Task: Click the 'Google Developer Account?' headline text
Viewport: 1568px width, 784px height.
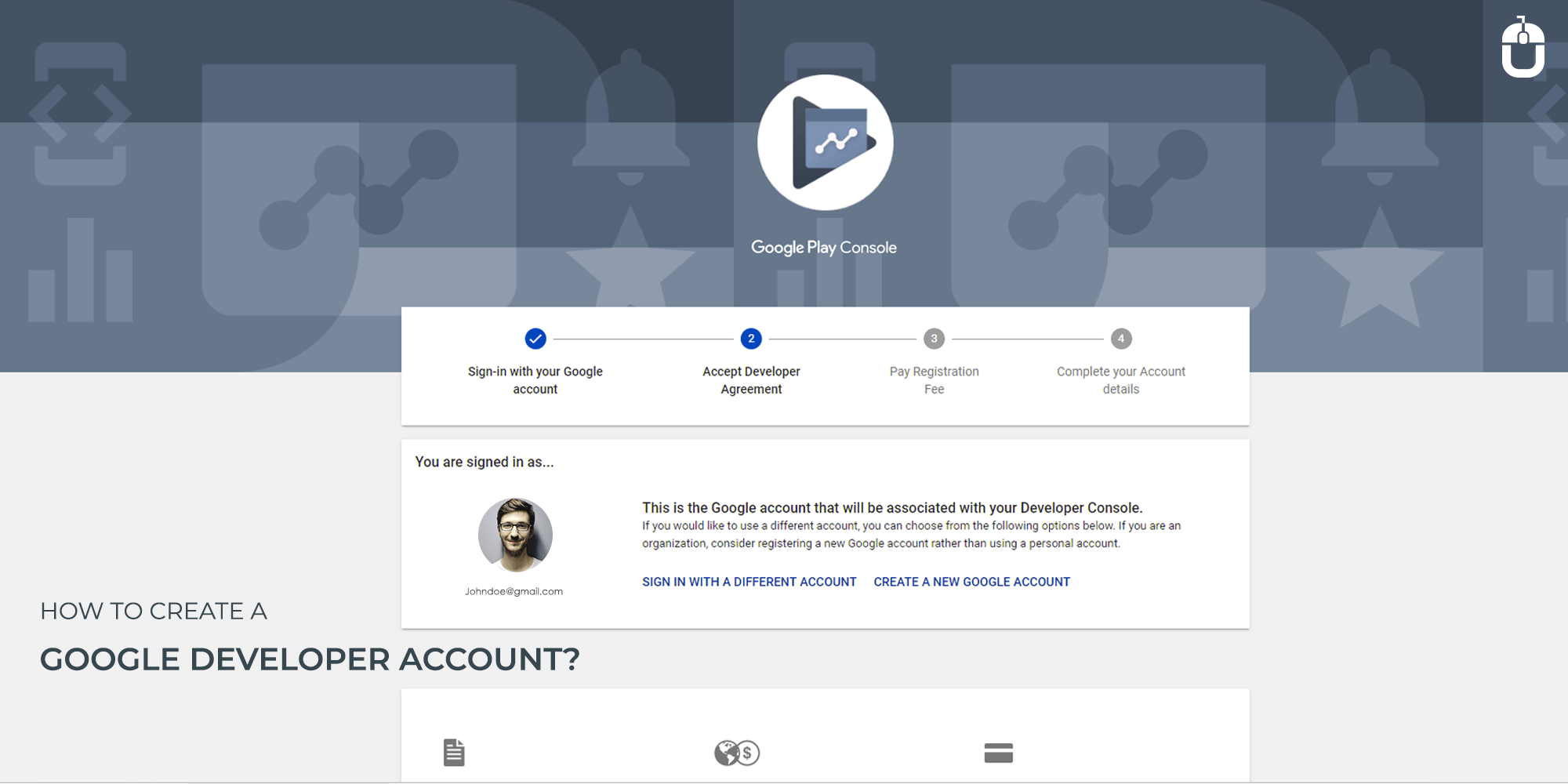Action: tap(310, 659)
